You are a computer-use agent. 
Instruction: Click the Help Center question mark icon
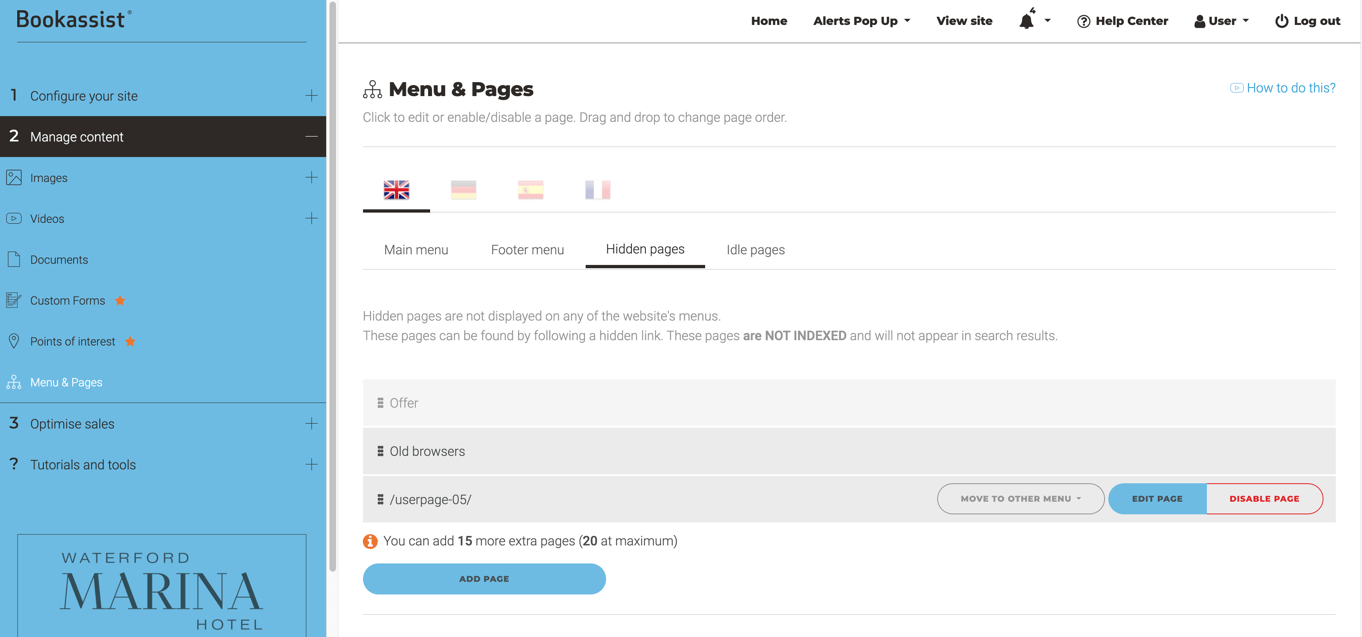pos(1082,20)
